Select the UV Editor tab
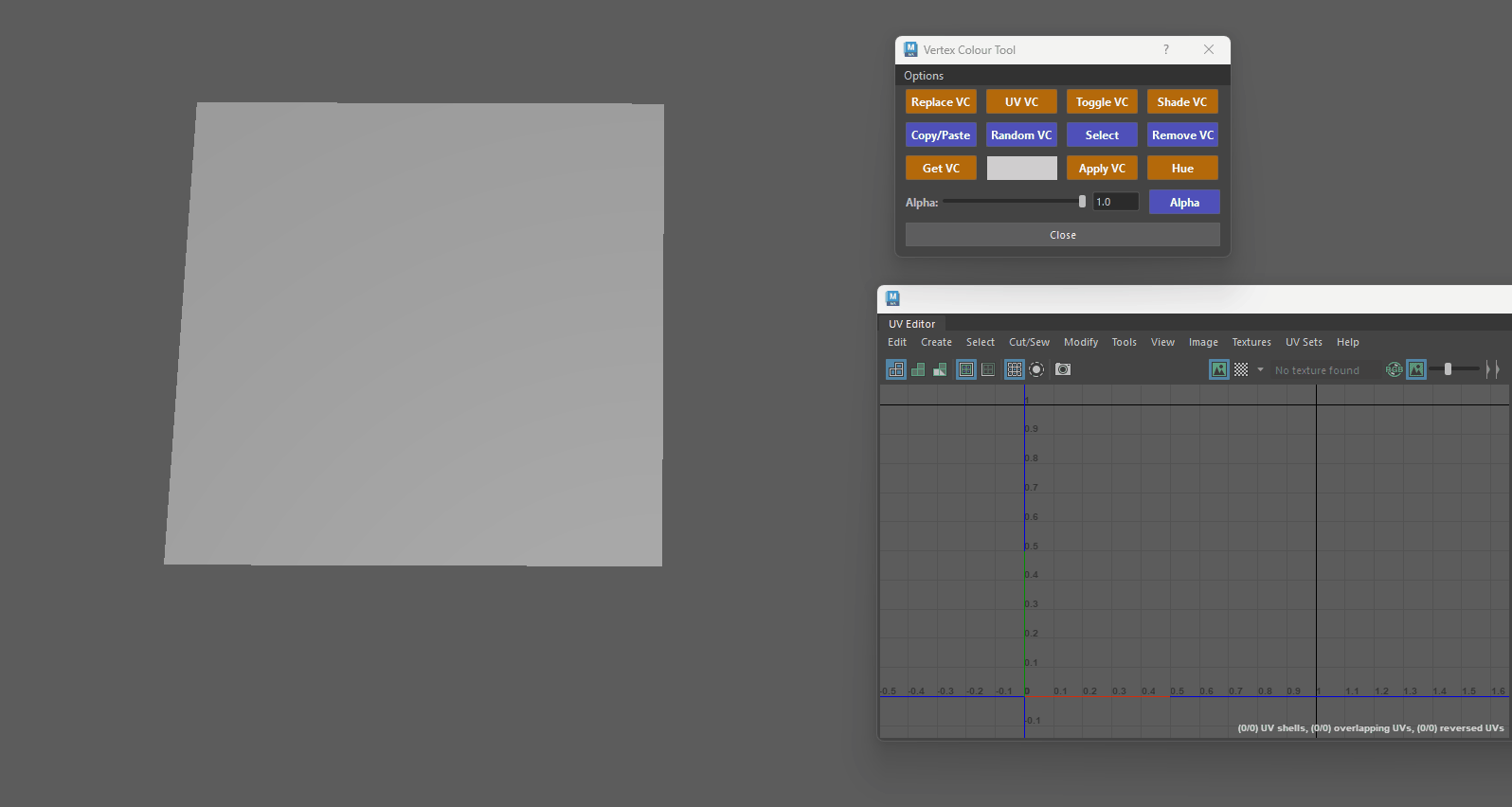 (x=911, y=324)
